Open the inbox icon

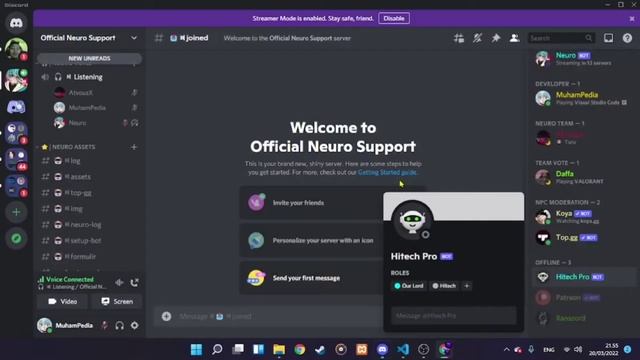tap(608, 38)
